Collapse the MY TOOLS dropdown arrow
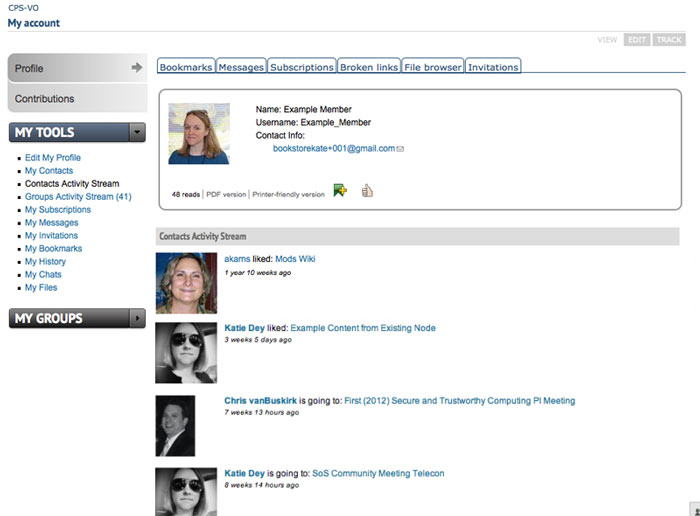The image size is (700, 516). (x=136, y=132)
